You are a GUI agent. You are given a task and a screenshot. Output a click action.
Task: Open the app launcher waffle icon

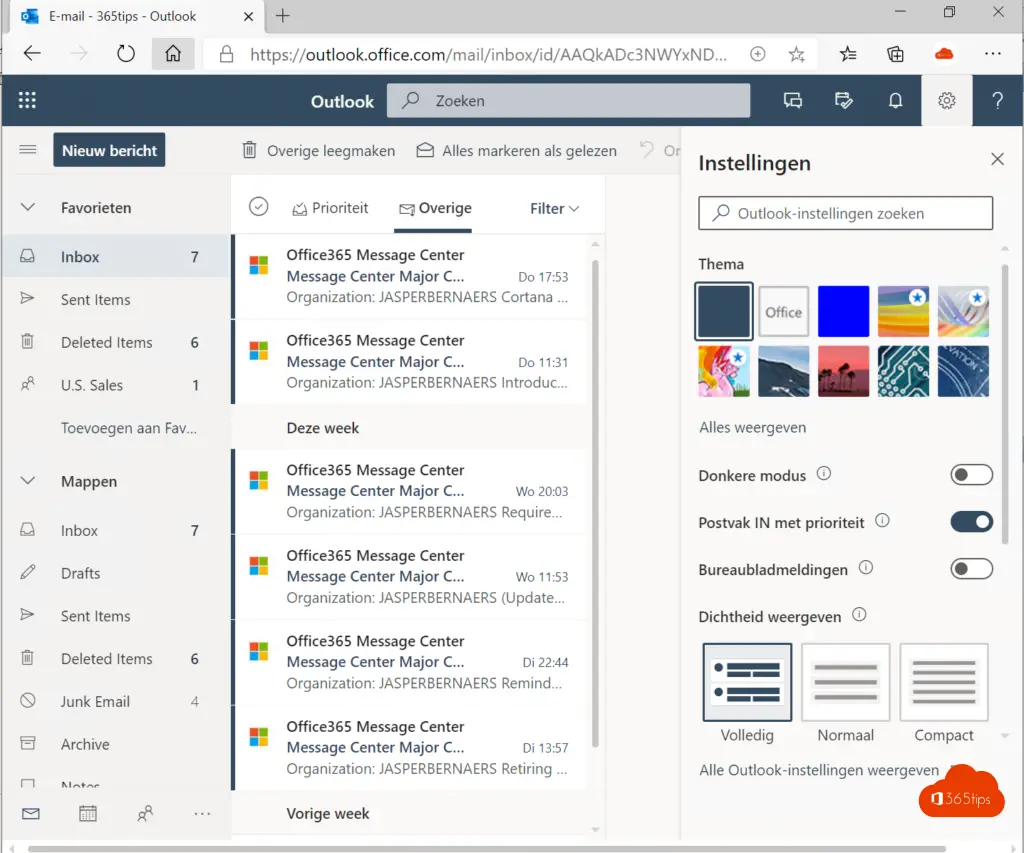pyautogui.click(x=27, y=100)
